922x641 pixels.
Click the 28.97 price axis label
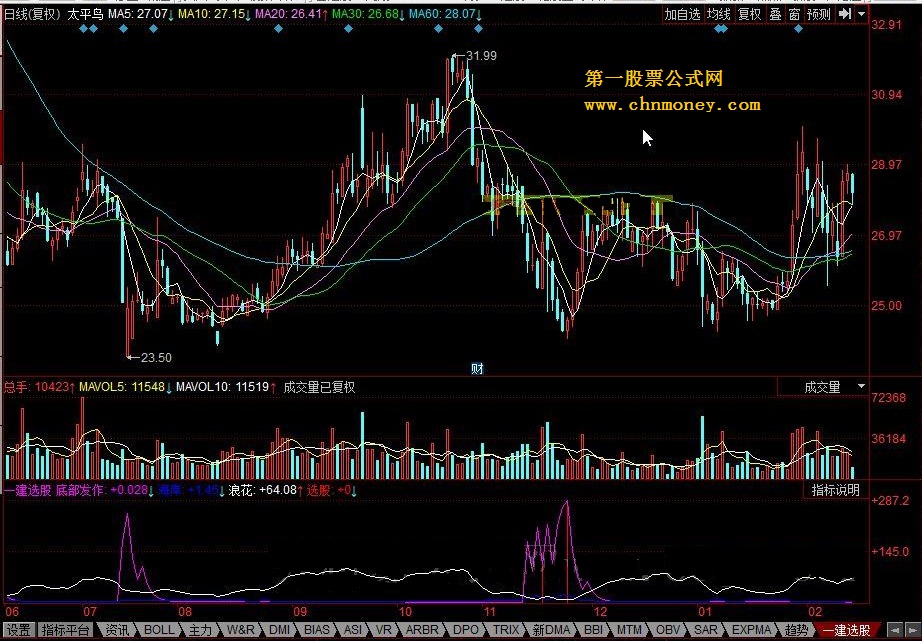887,165
